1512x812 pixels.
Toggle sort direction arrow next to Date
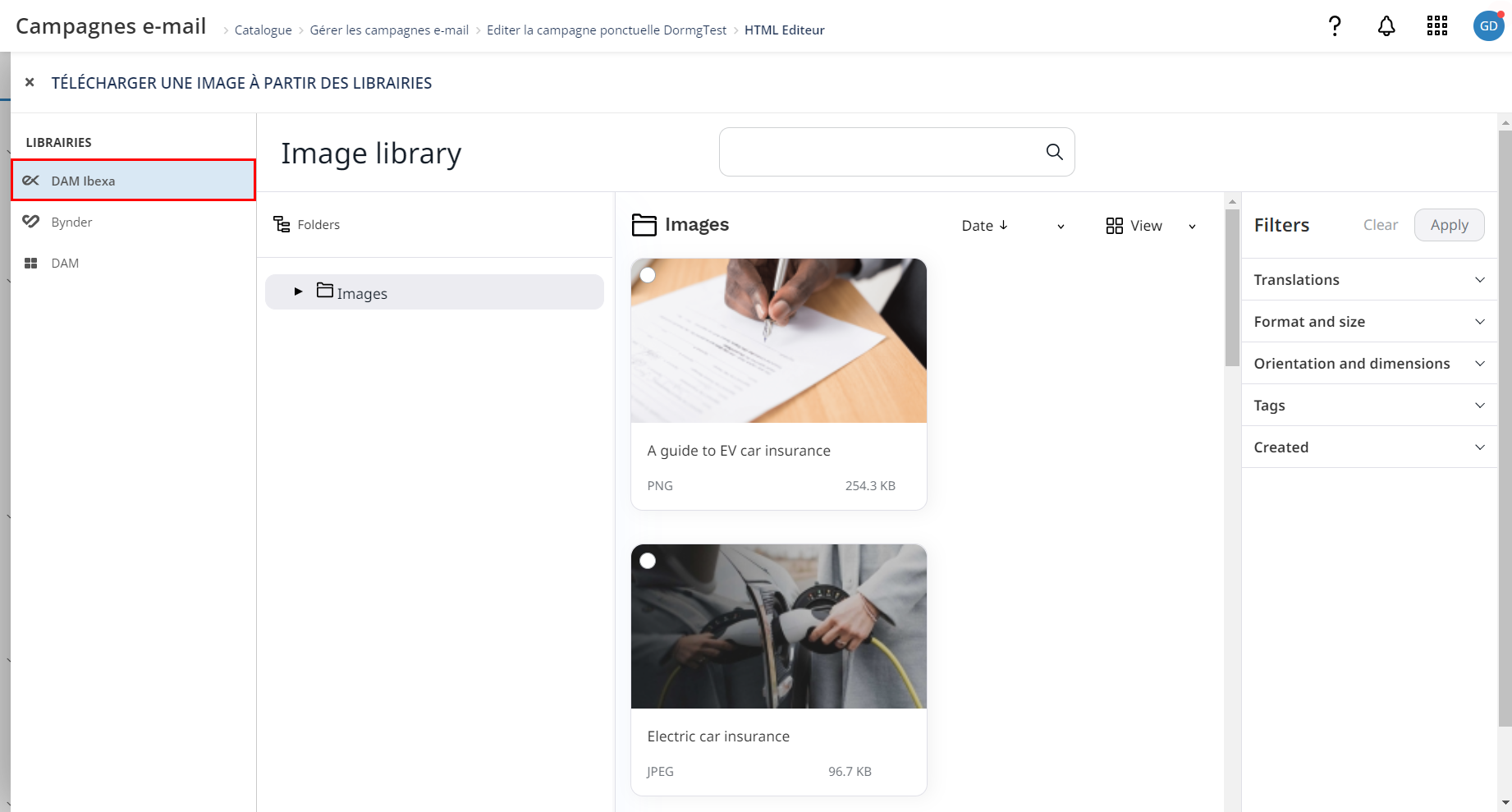[1003, 225]
